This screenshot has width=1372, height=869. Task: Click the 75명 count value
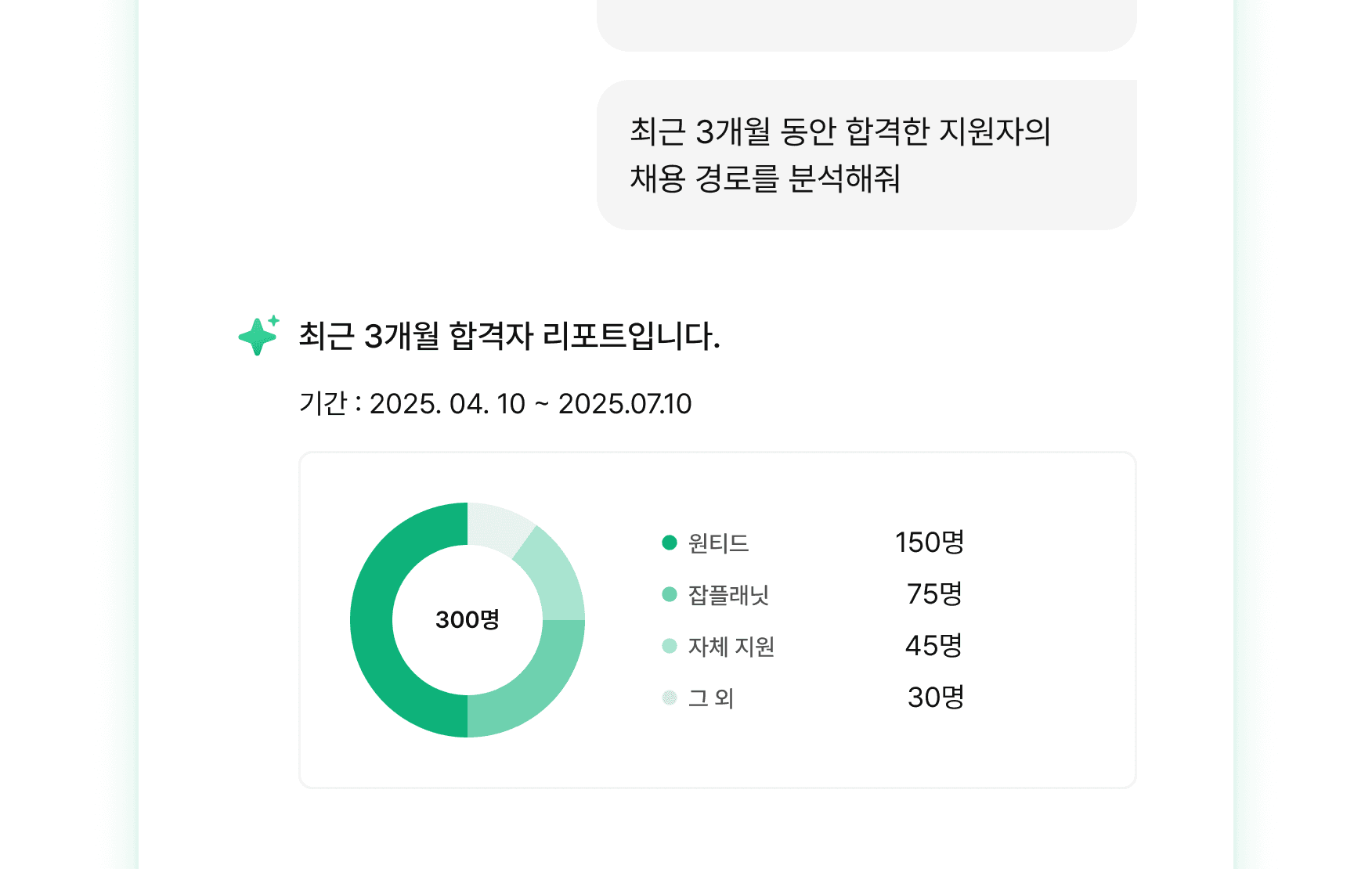tap(934, 594)
